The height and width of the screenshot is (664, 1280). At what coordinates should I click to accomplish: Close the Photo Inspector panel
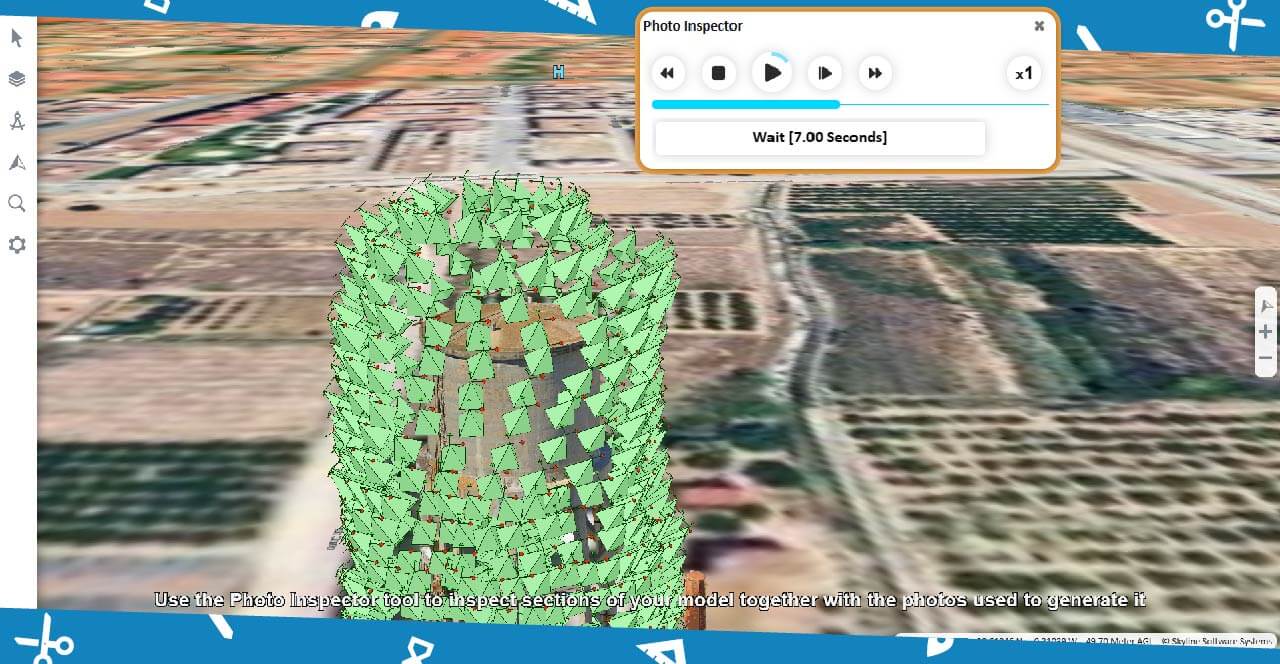pyautogui.click(x=1039, y=26)
